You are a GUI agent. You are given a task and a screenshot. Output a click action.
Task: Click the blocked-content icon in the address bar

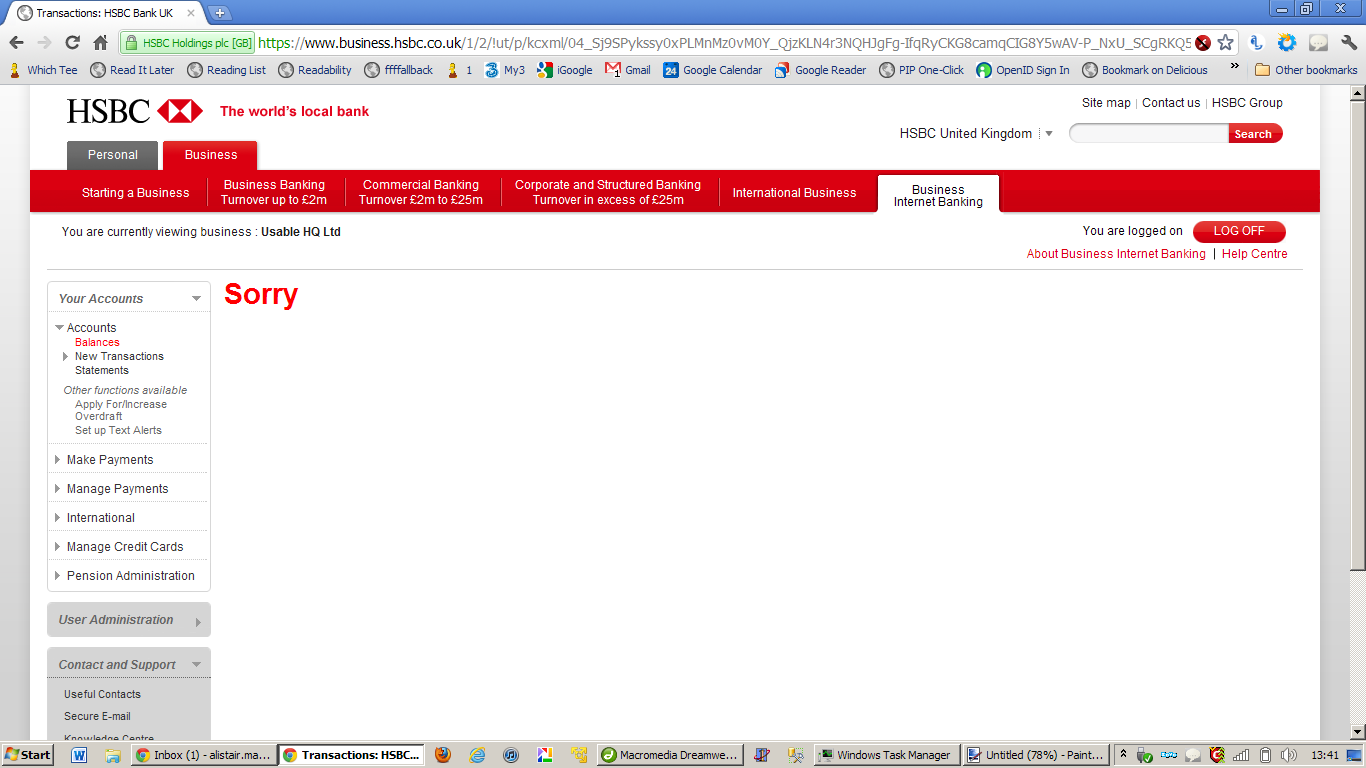(1203, 43)
